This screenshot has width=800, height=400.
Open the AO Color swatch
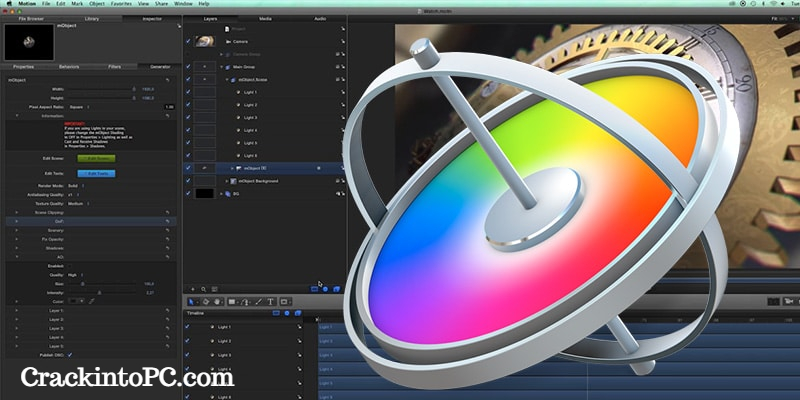pos(76,301)
